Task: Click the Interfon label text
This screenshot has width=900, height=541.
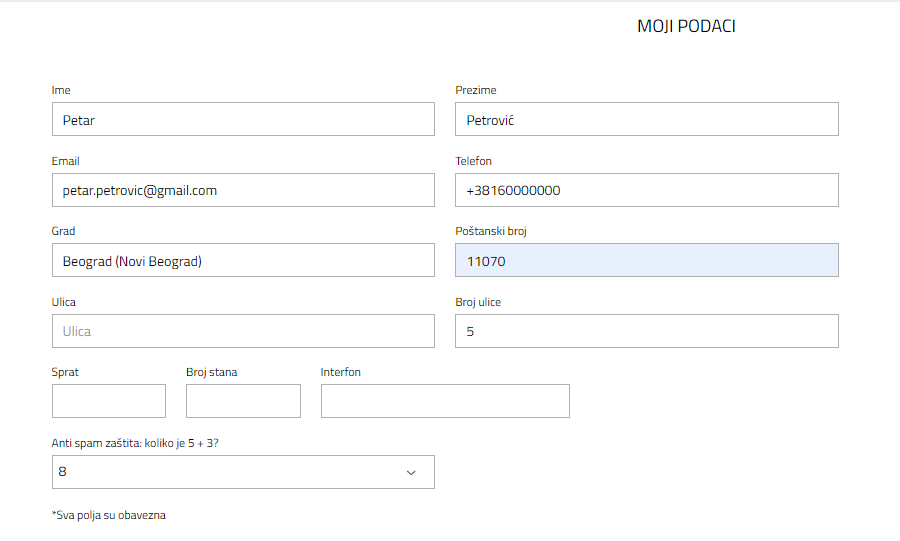Action: click(340, 372)
